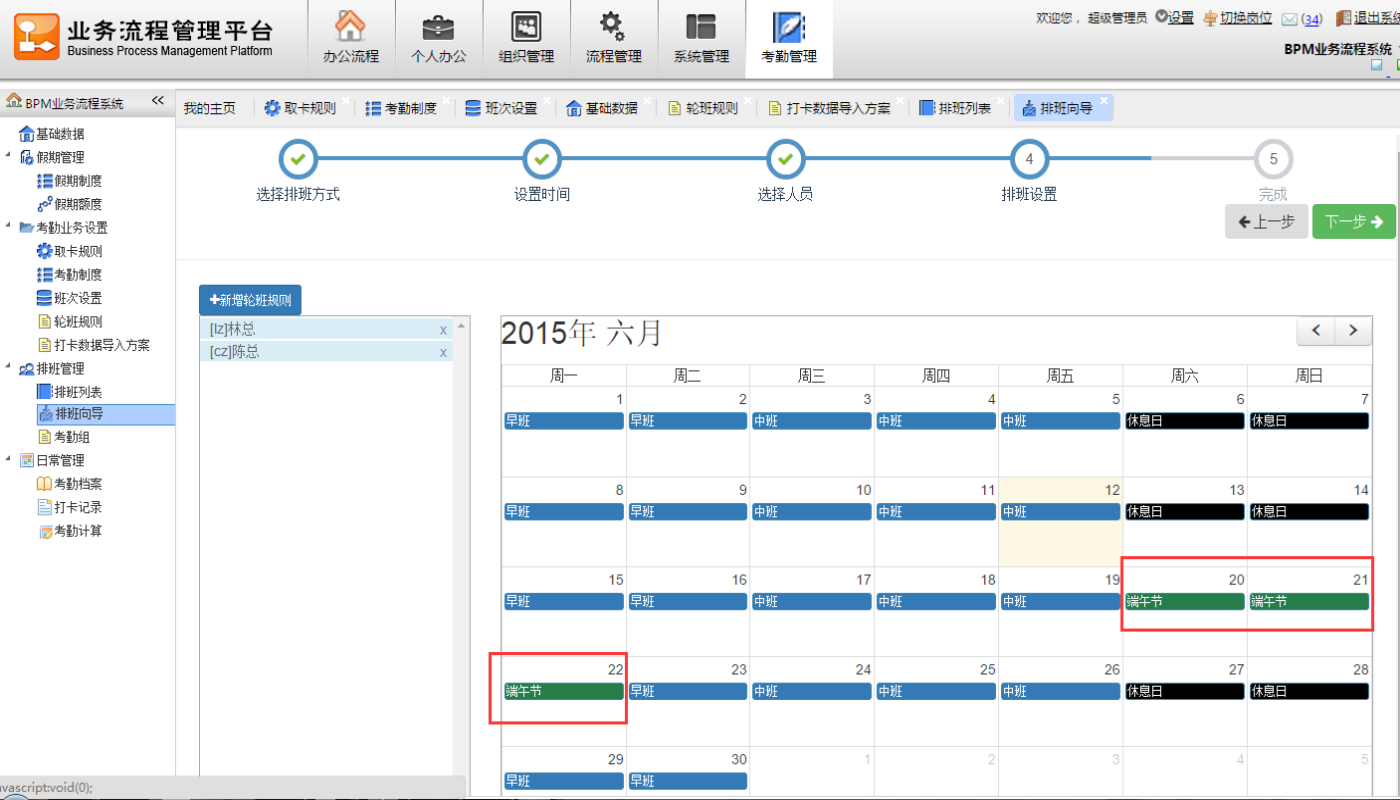1400x800 pixels.
Task: Switch to the 取卡规则 tab
Action: [301, 108]
